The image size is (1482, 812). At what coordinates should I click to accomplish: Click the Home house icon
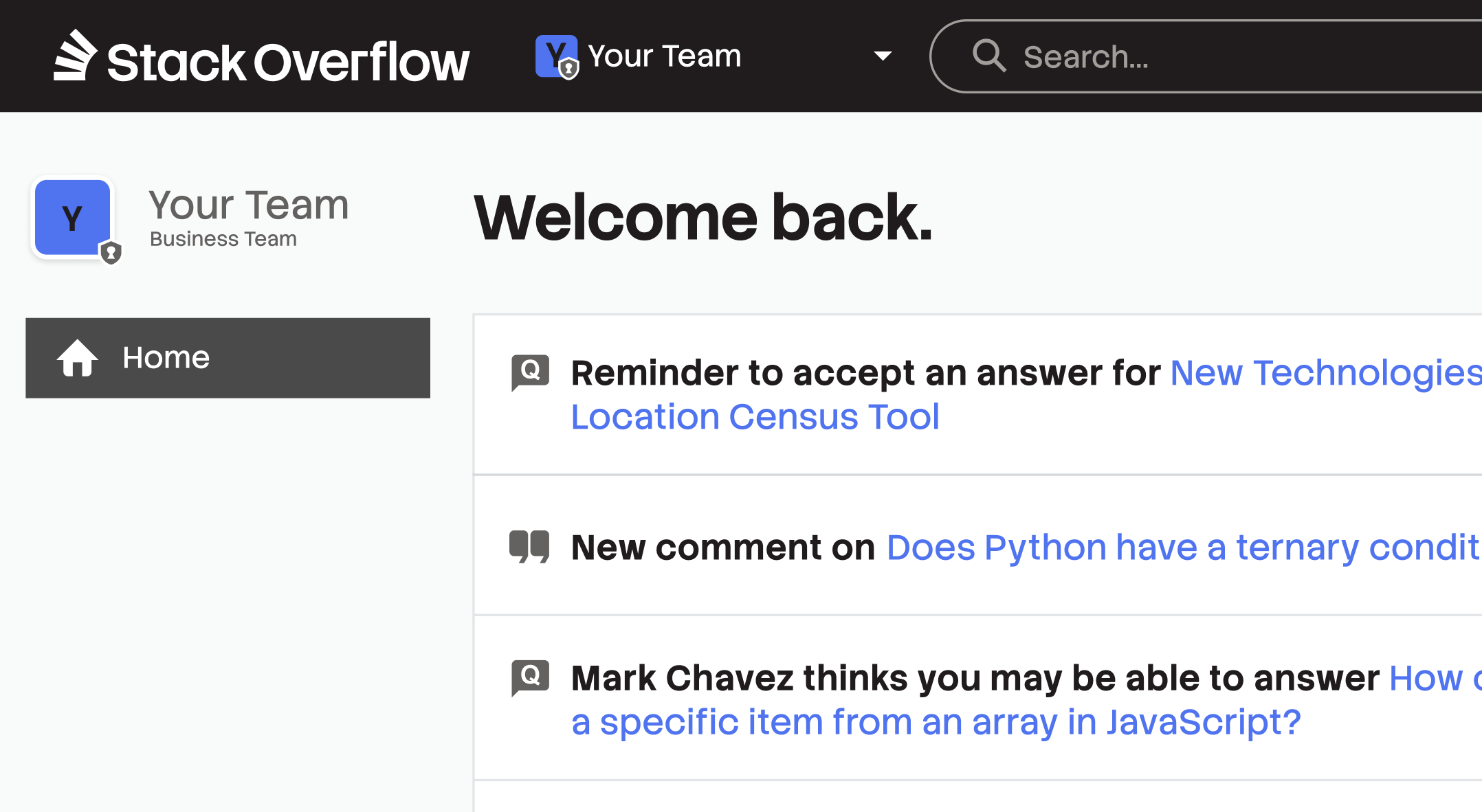pyautogui.click(x=77, y=358)
